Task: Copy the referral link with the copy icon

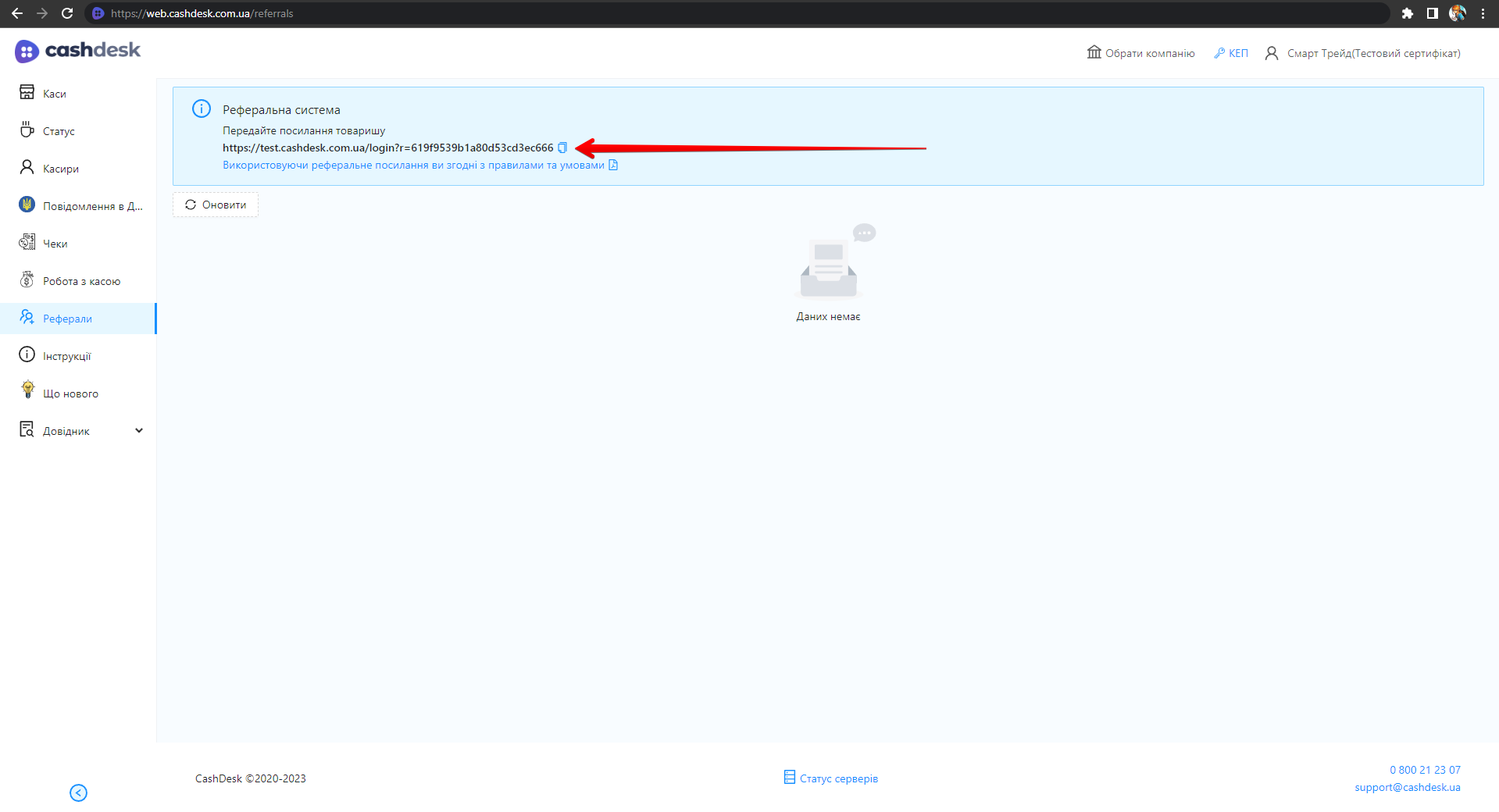Action: [562, 148]
